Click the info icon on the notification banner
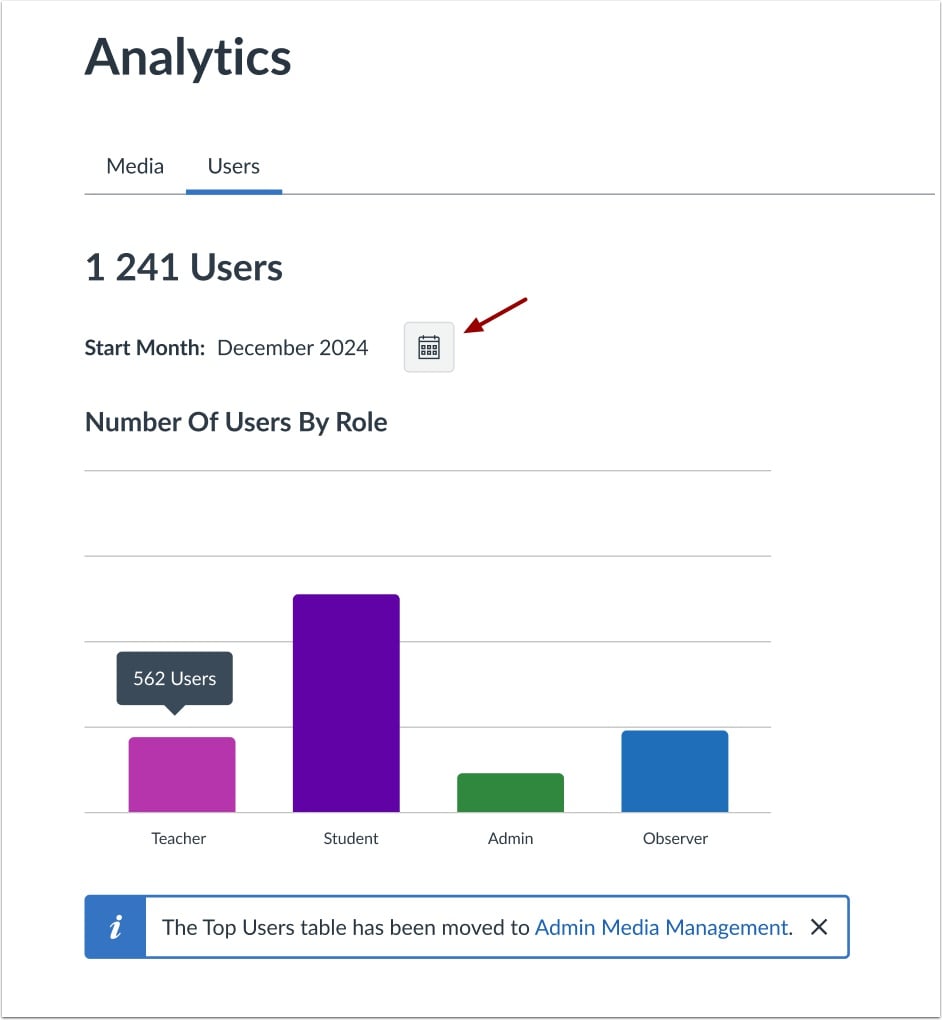This screenshot has width=942, height=1020. 113,927
